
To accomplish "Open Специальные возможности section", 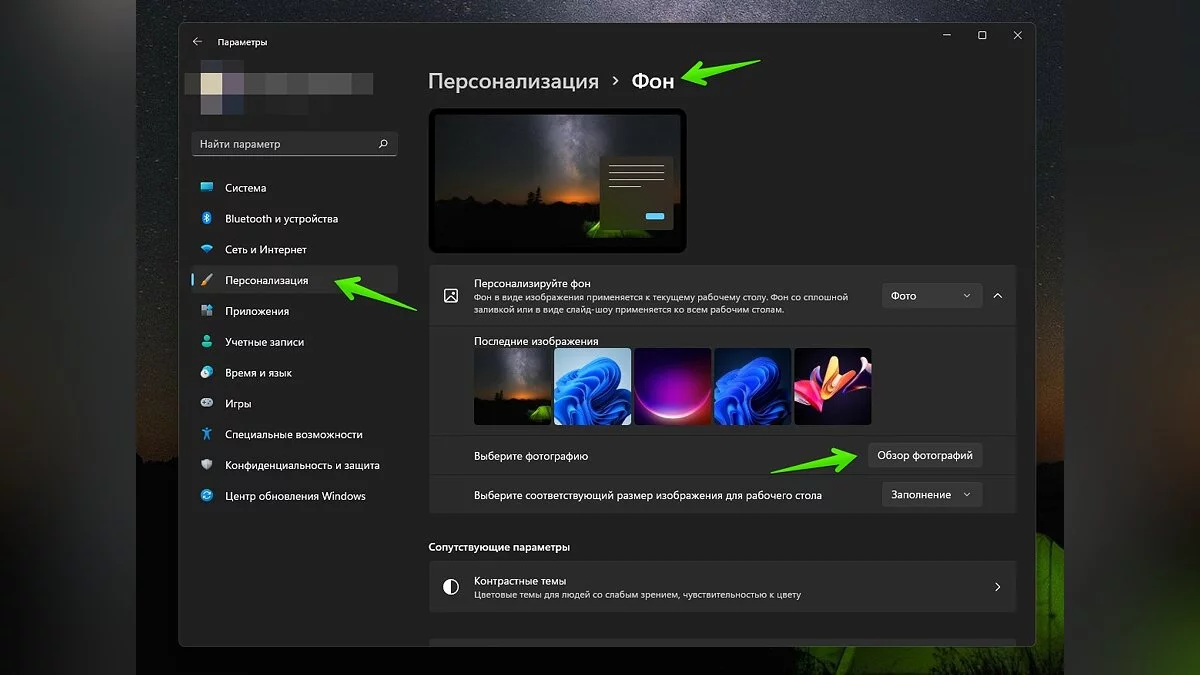I will coord(293,434).
